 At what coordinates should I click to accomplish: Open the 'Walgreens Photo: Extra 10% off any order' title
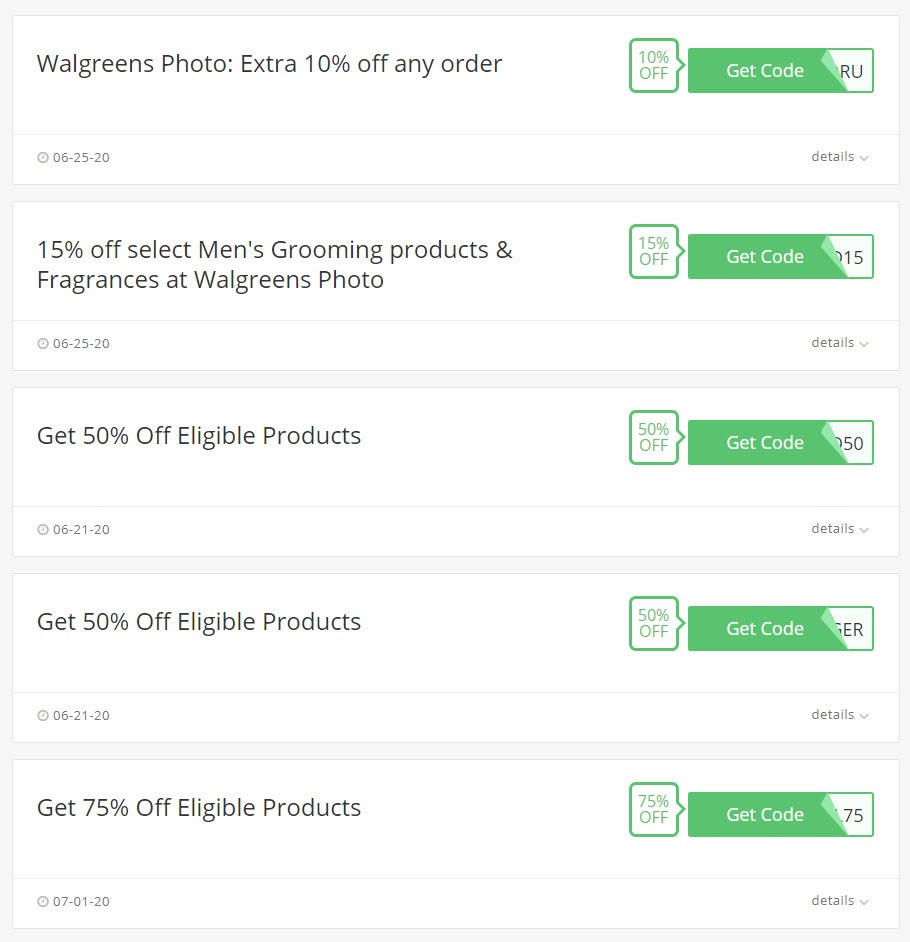click(269, 64)
